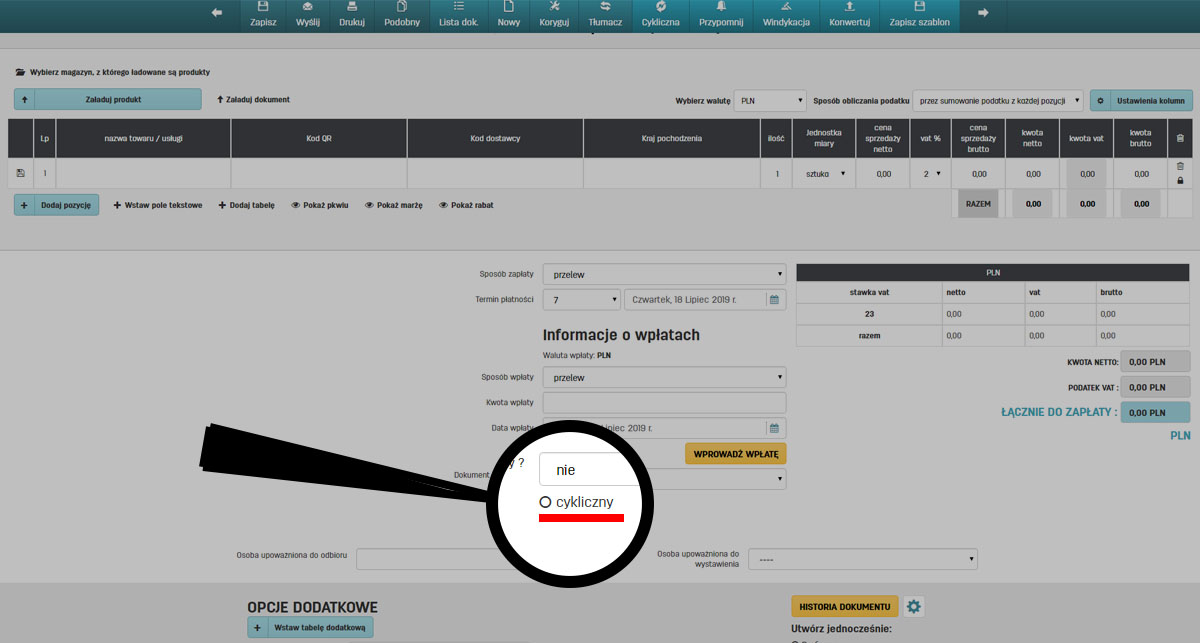The height and width of the screenshot is (643, 1200).
Task: Open the Wybierz walutę PLN dropdown
Action: click(x=769, y=101)
